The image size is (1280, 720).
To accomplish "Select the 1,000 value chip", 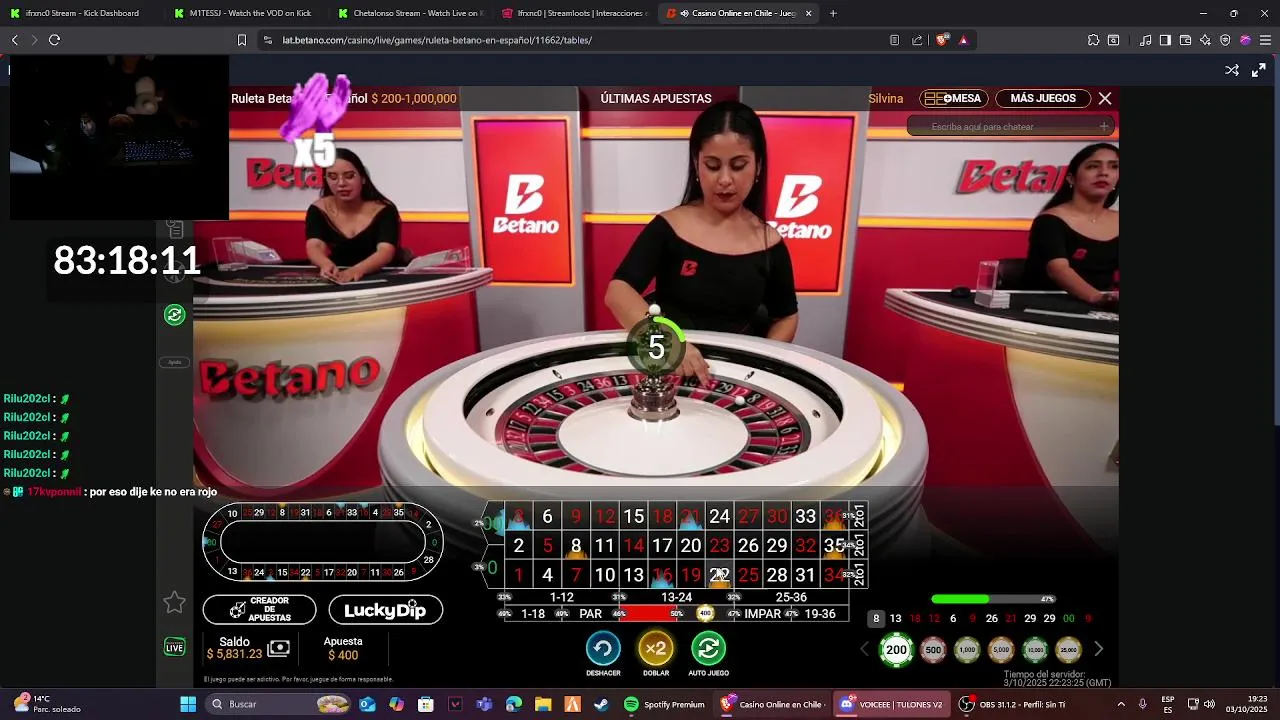I will [967, 650].
